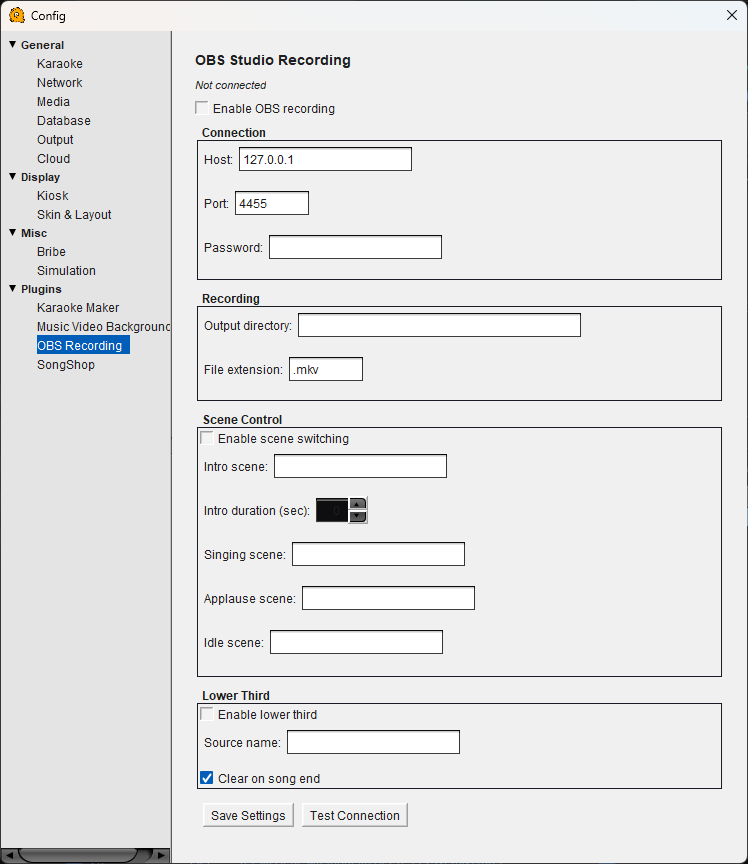Viewport: 748px width, 864px height.
Task: Tick Enable lower third
Action: point(207,714)
